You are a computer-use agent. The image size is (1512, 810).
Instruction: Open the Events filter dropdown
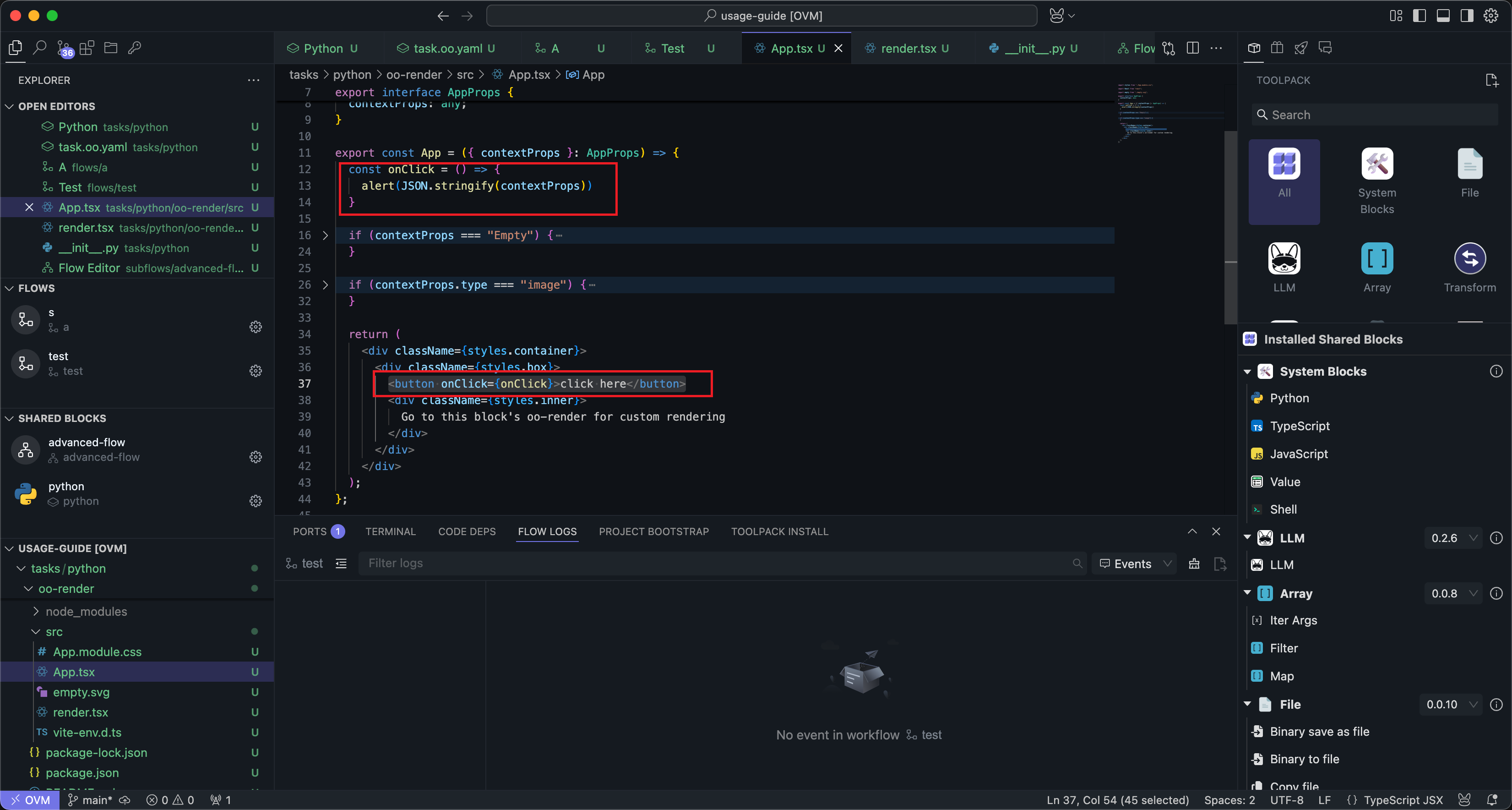click(x=1135, y=564)
